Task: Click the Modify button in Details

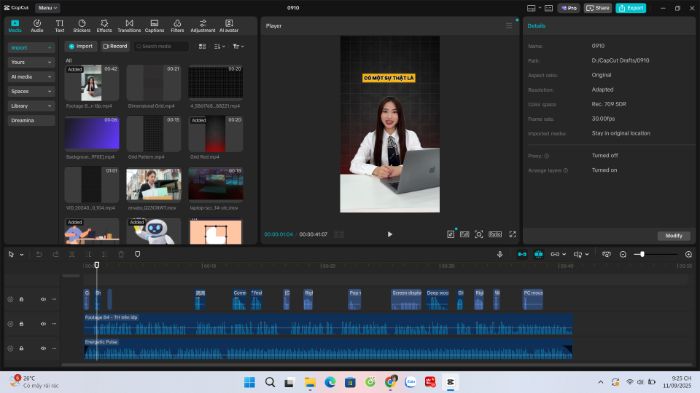Action: click(674, 236)
